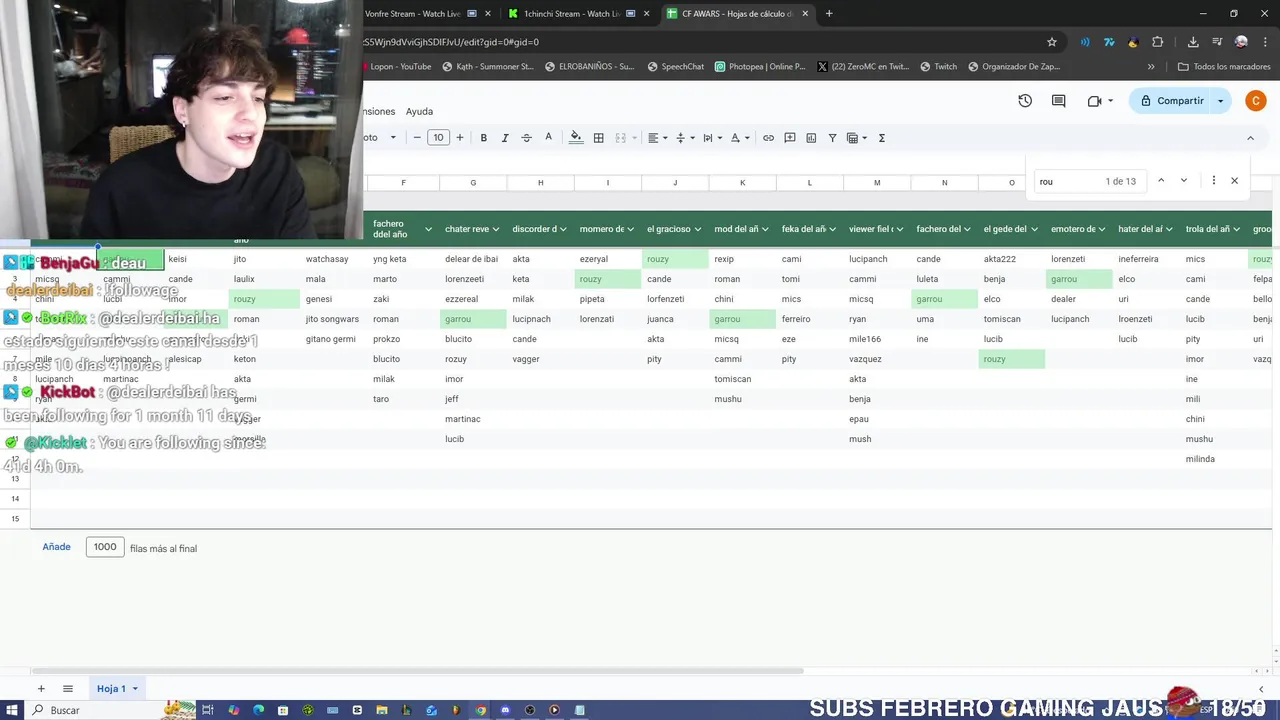Open the borders tool

tap(599, 138)
